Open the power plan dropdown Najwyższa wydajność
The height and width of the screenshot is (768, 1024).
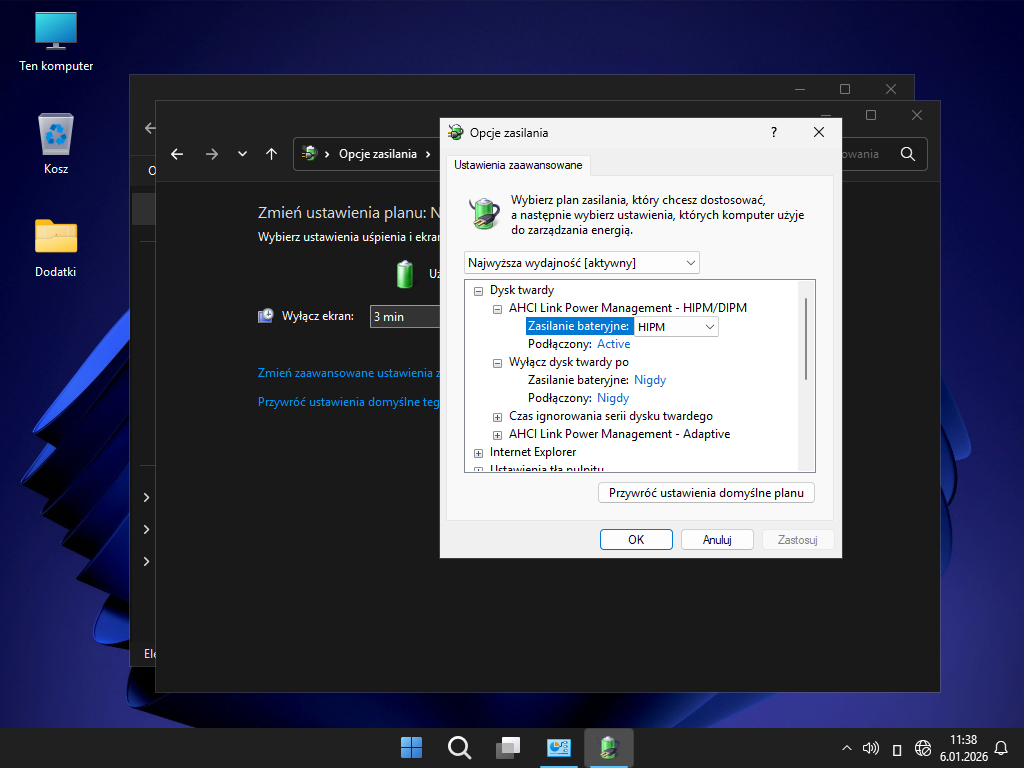(582, 262)
